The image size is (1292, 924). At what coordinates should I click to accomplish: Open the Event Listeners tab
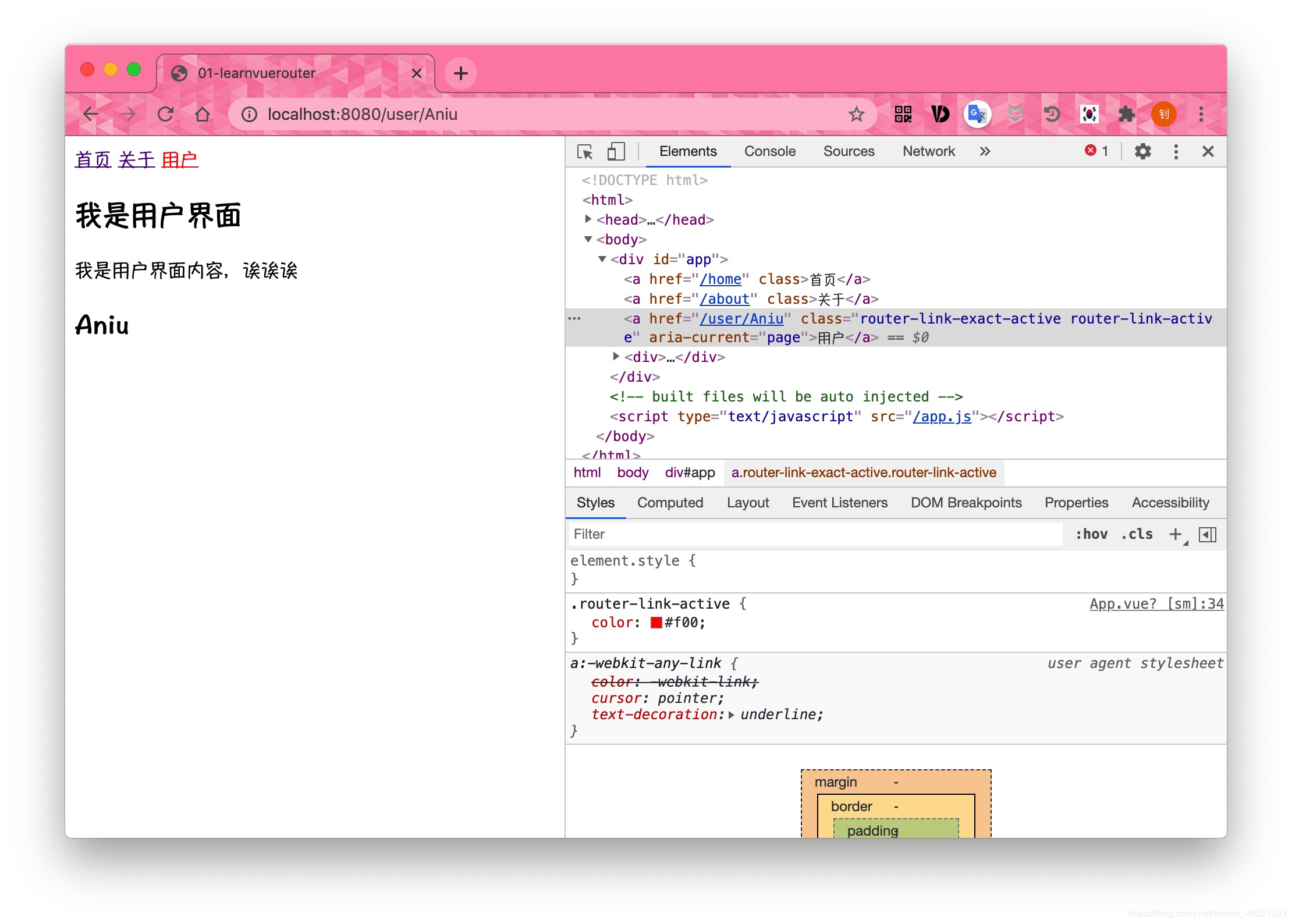coord(840,503)
